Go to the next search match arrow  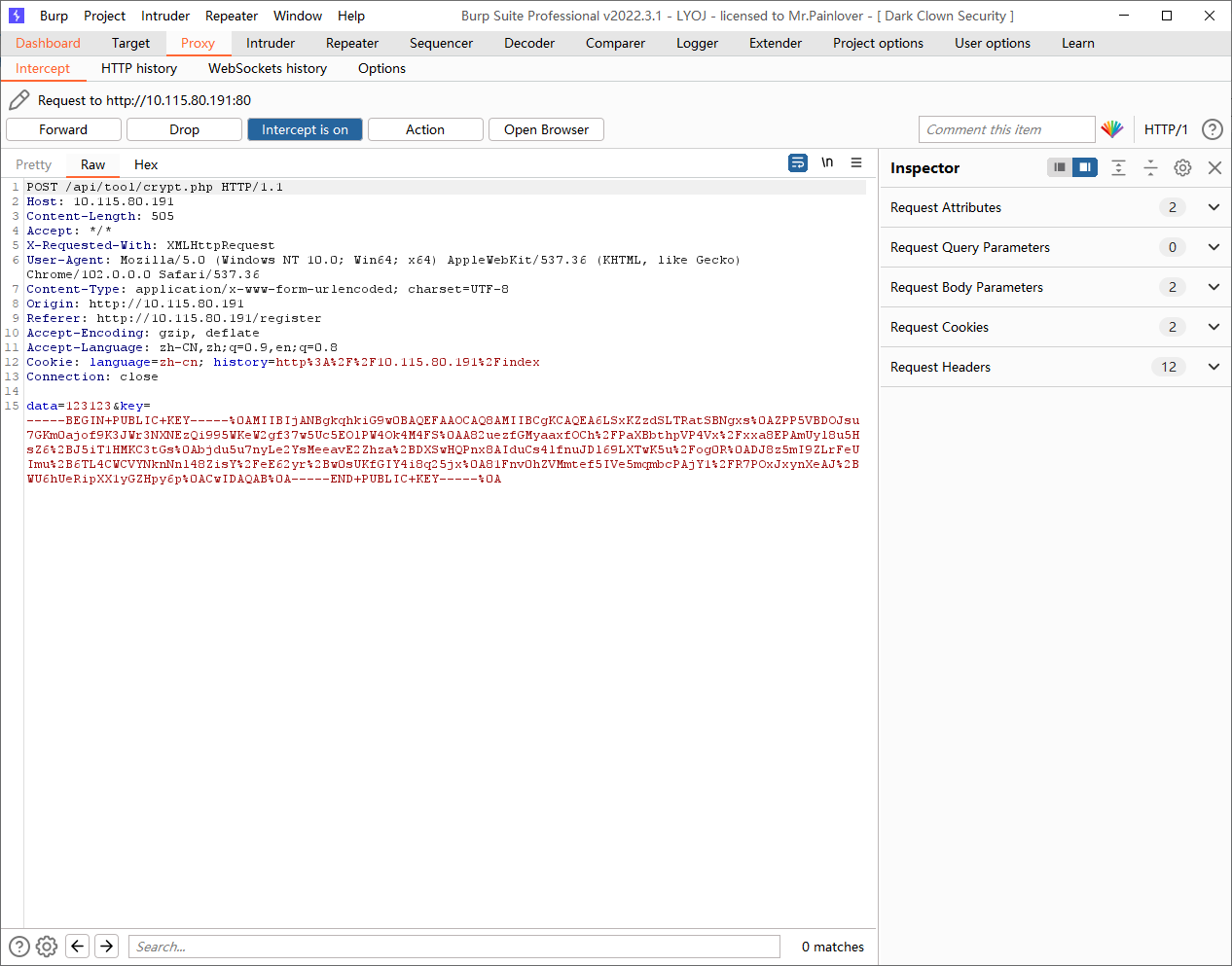tap(107, 946)
